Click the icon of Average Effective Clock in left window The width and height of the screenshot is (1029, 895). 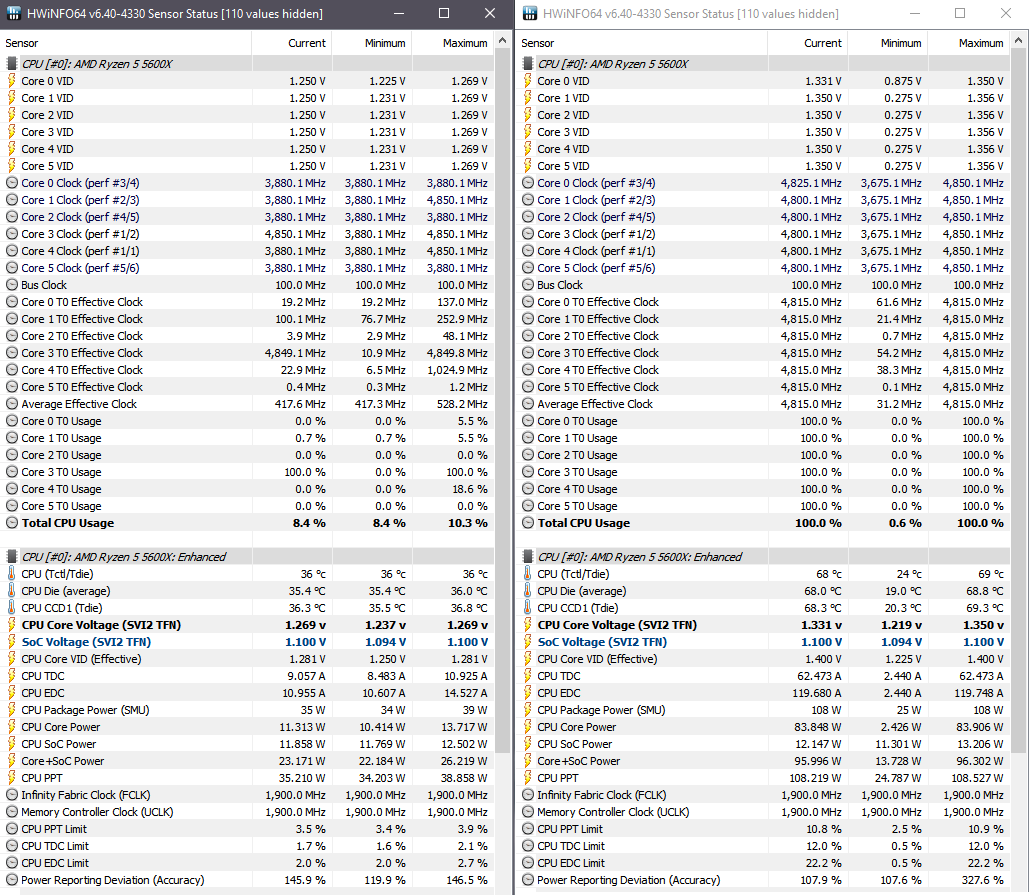click(12, 404)
